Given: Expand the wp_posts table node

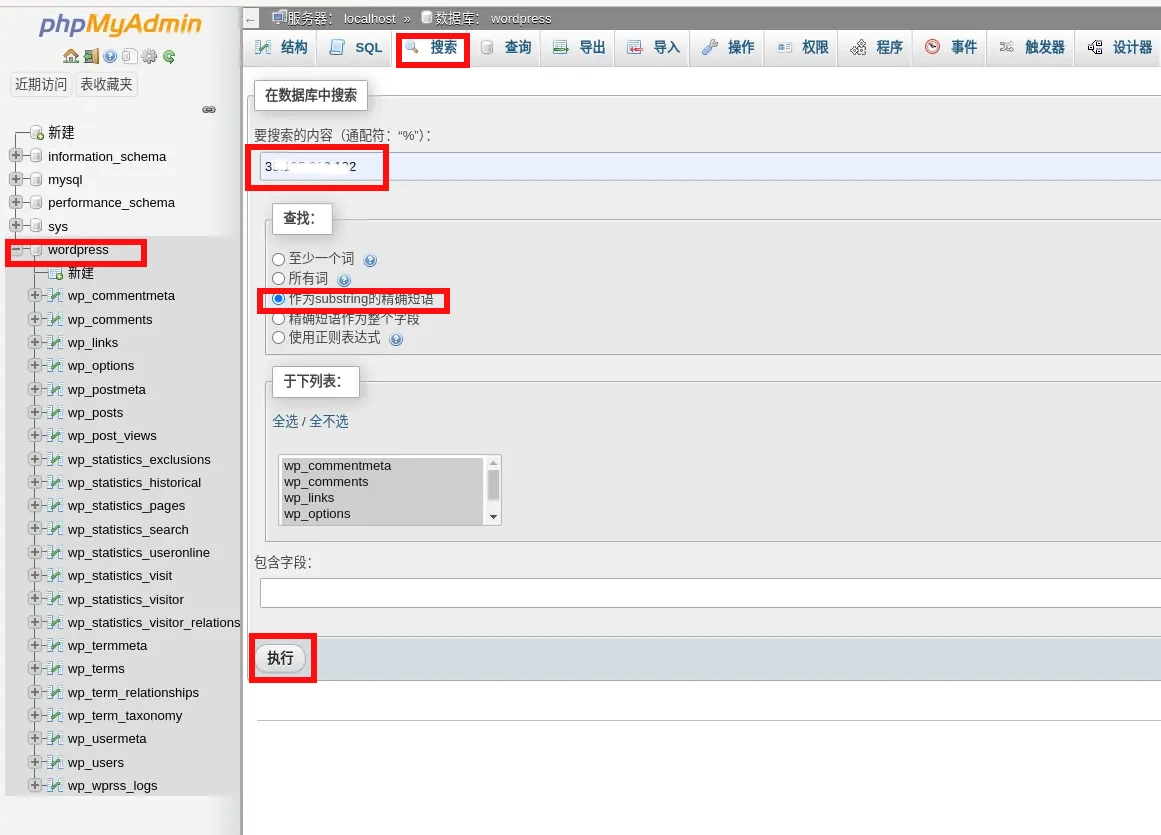Looking at the screenshot, I should pos(35,412).
